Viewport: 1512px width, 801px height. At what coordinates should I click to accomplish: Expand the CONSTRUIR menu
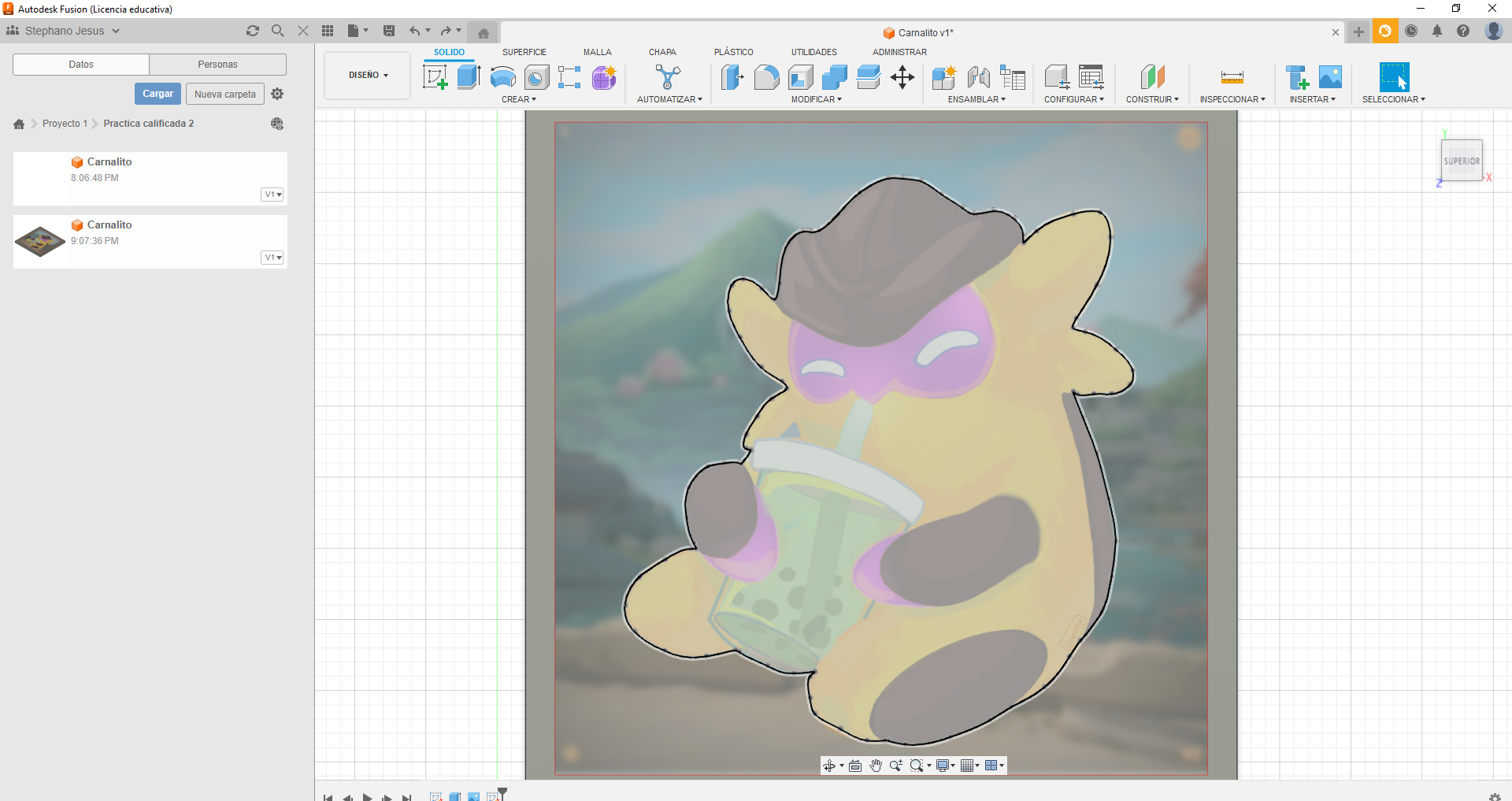click(x=1152, y=99)
